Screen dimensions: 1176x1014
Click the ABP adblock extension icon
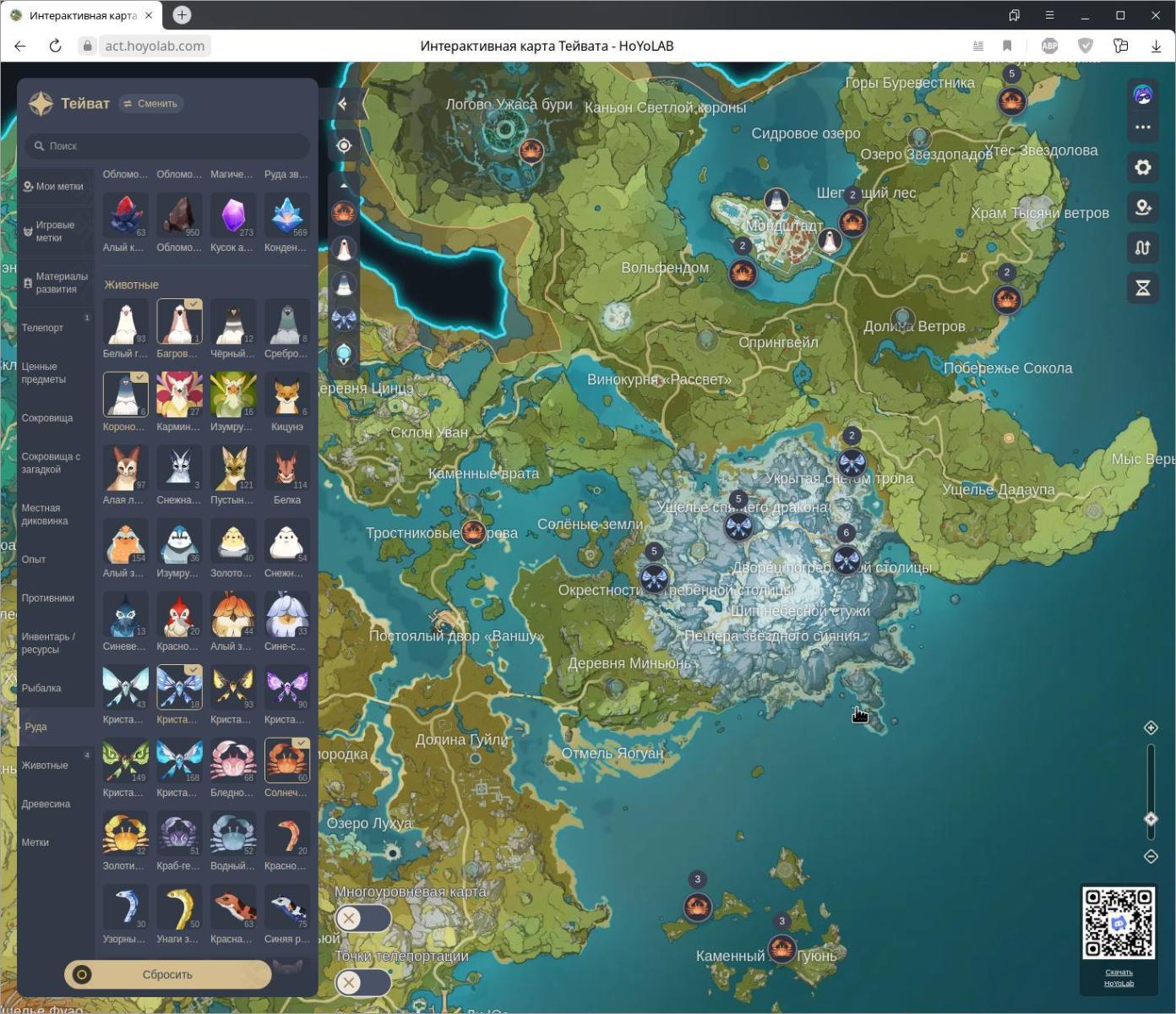click(x=1049, y=46)
